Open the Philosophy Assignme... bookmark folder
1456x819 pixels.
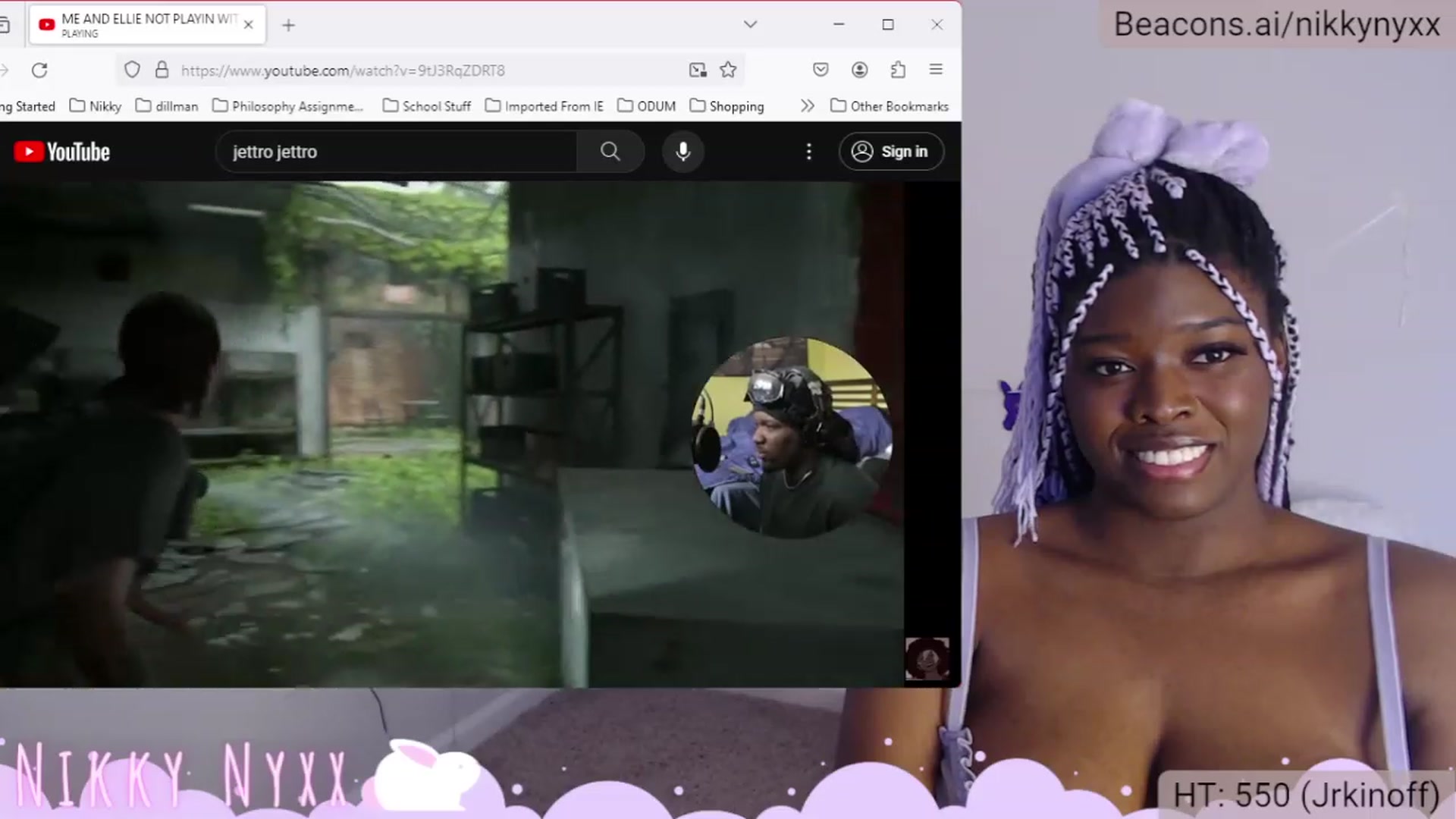pyautogui.click(x=288, y=106)
